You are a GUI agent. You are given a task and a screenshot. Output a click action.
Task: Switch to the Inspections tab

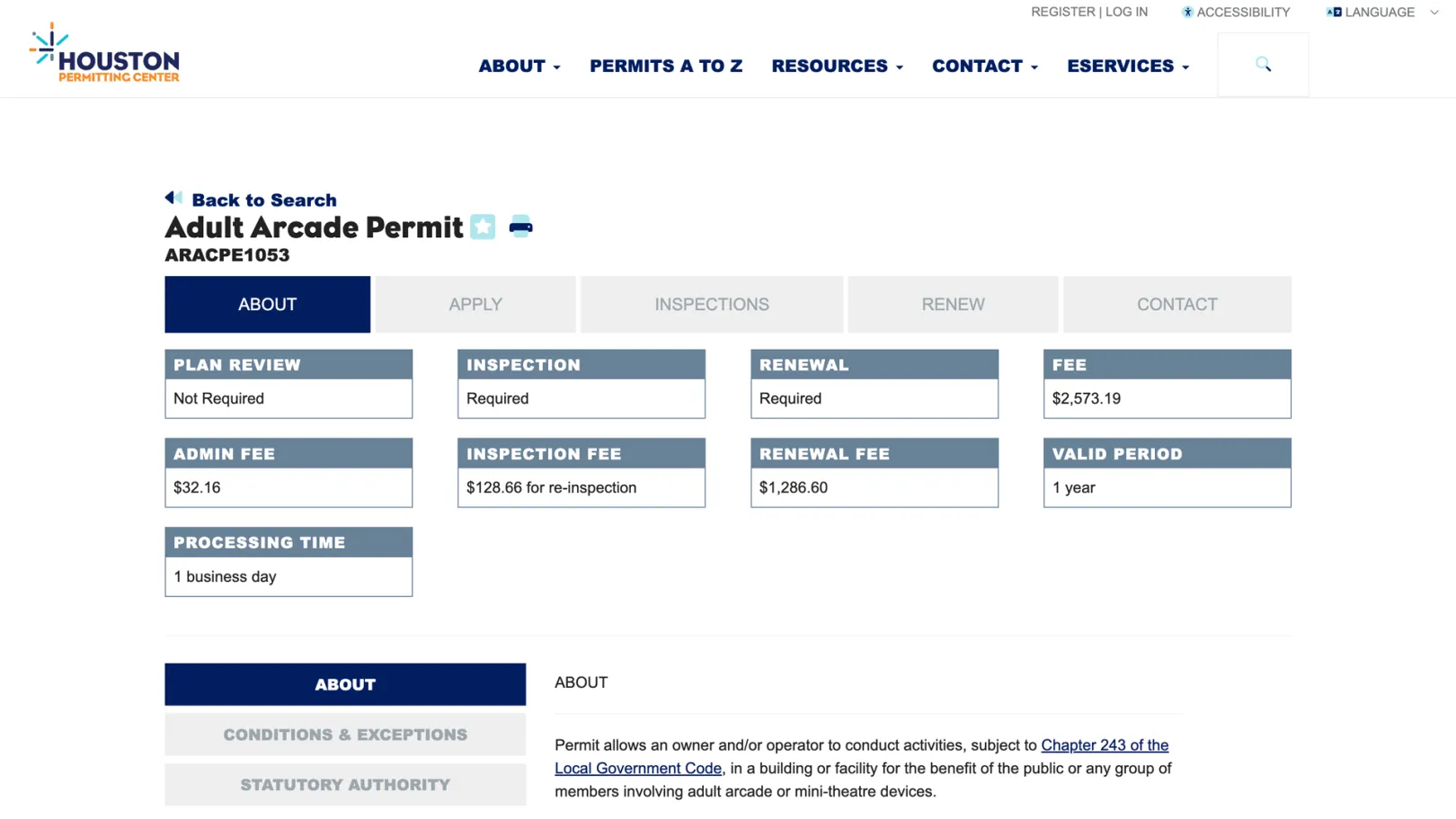[712, 305]
